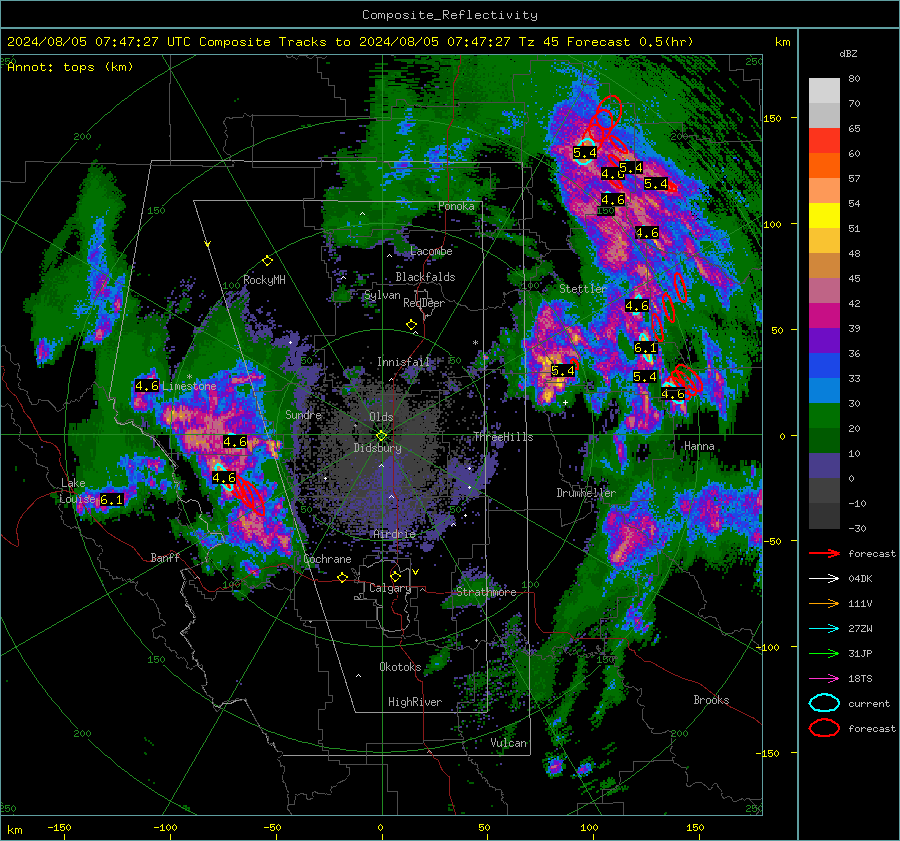Click the 0 dBZ dark gray swatch
This screenshot has height=841, width=900.
pyautogui.click(x=824, y=490)
